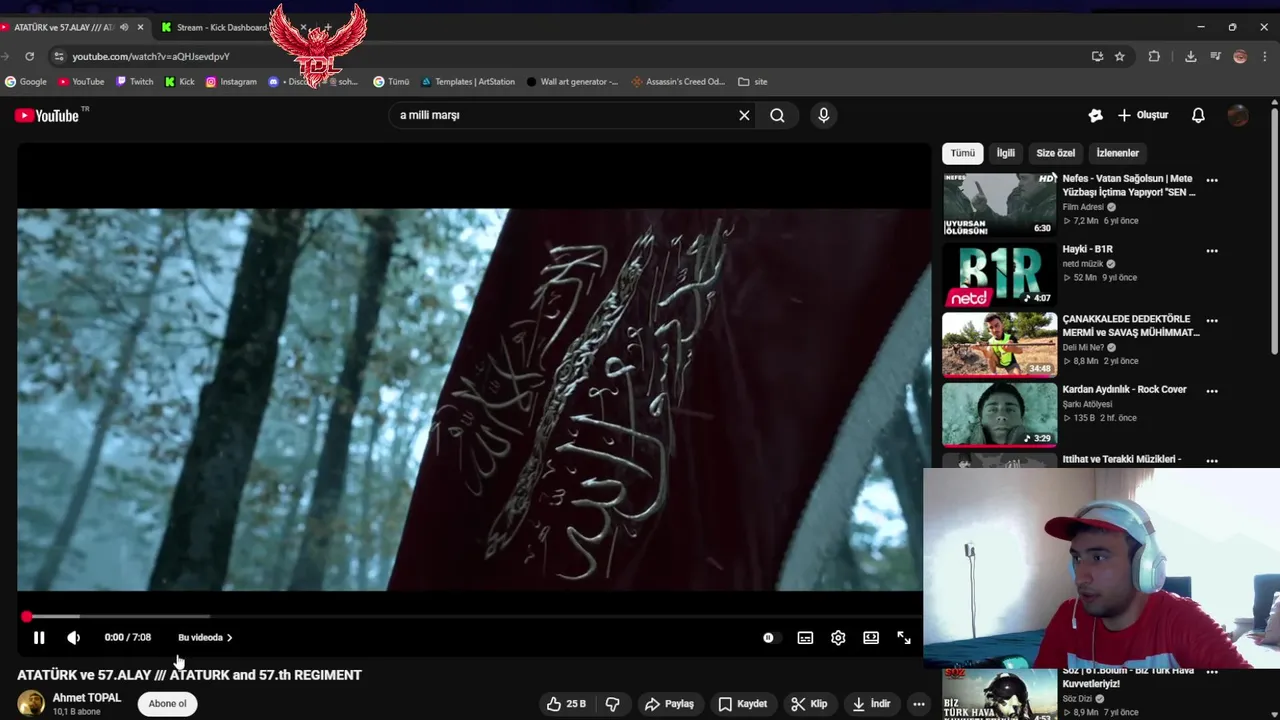Open more actions menu below video
This screenshot has height=720, width=1280.
[918, 704]
